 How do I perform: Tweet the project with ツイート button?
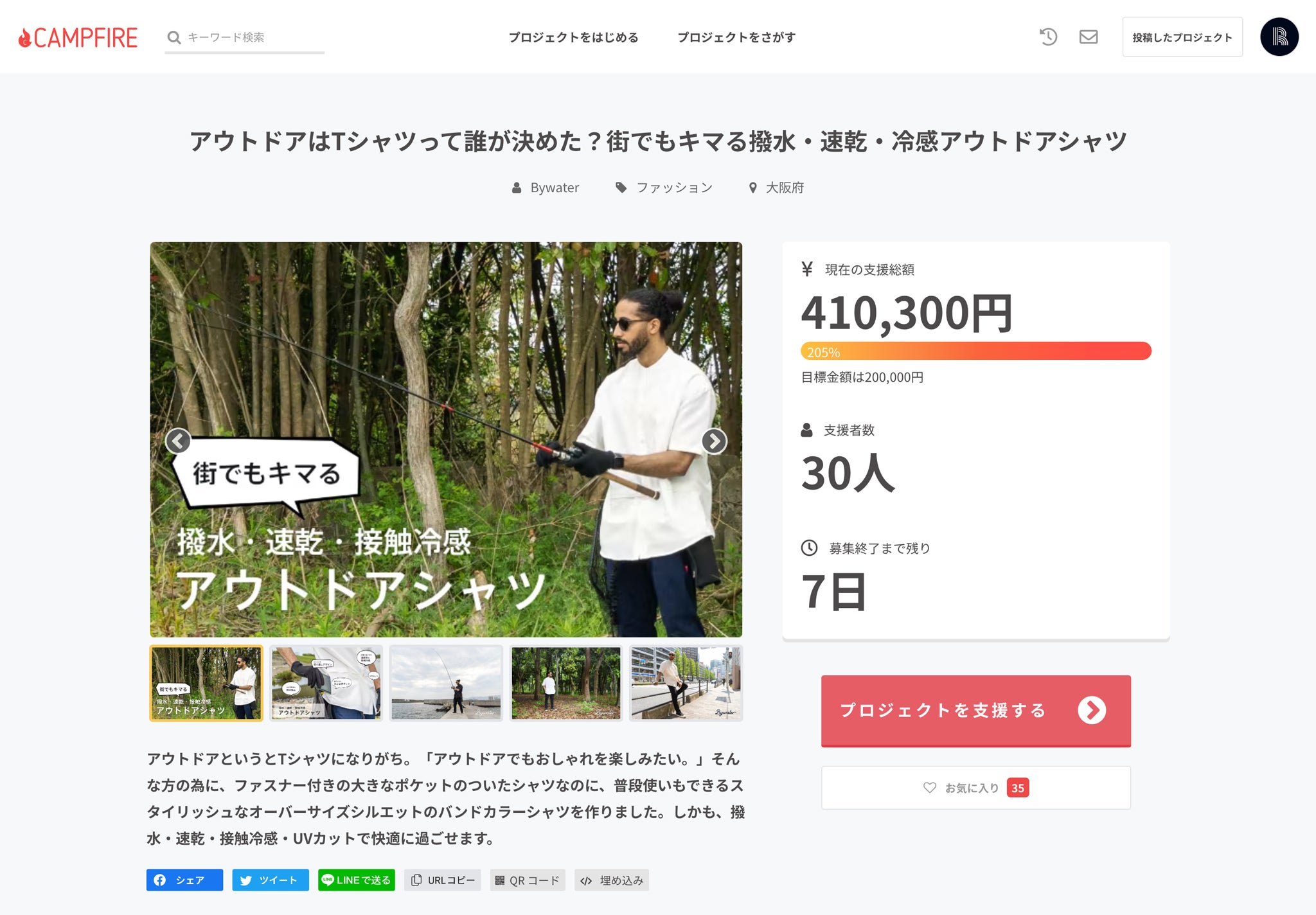click(270, 880)
